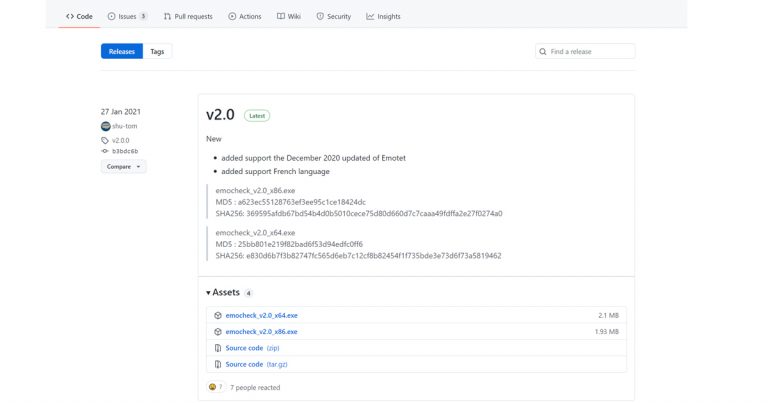
Task: Click the file icon beside Source code (zip)
Action: 217,348
